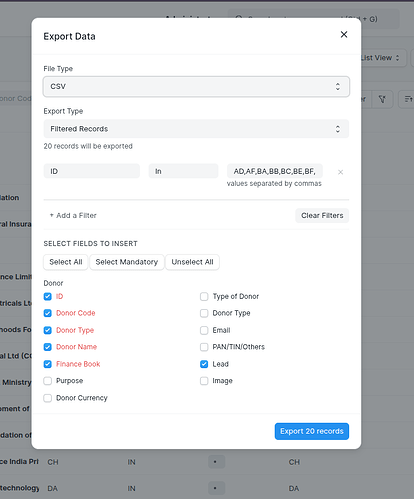Click the filter funnel icon behind dialog
The image size is (414, 499).
coord(382,99)
